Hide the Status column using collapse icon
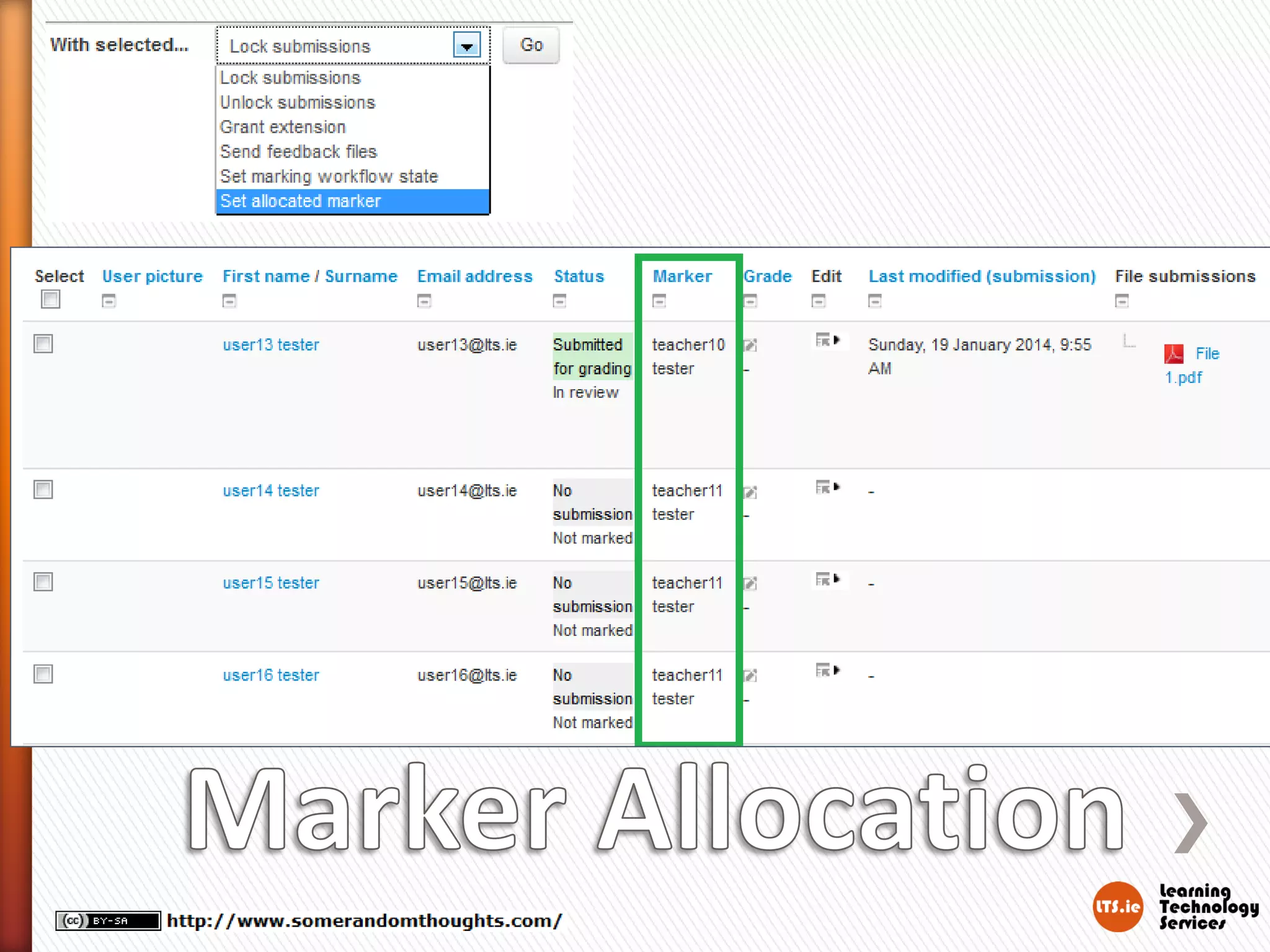This screenshot has width=1270, height=952. click(x=559, y=301)
